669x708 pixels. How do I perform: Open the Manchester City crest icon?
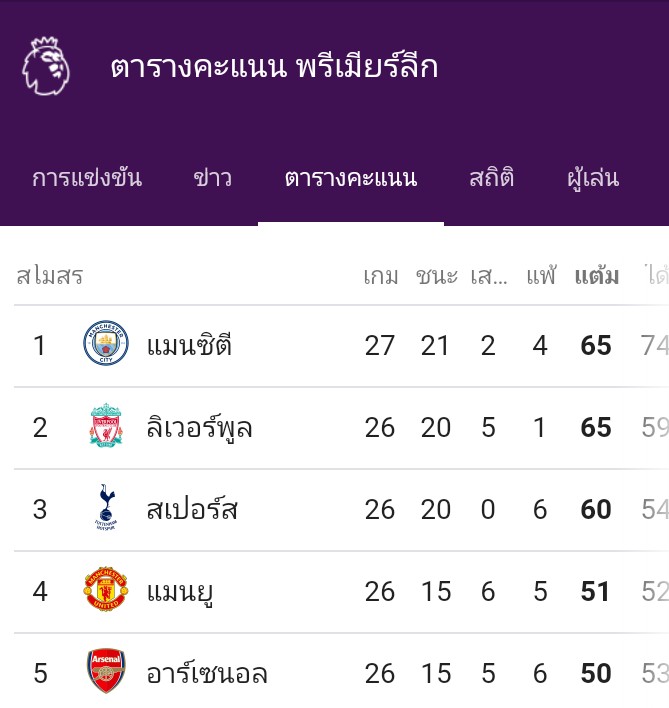106,343
